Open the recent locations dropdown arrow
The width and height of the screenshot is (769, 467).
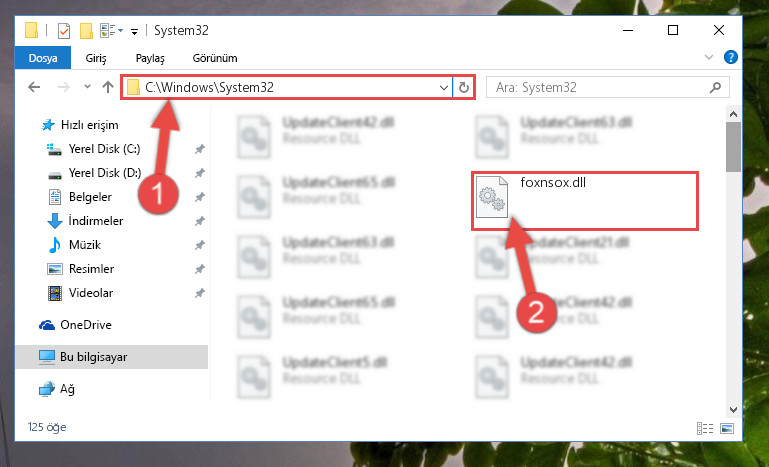point(87,87)
